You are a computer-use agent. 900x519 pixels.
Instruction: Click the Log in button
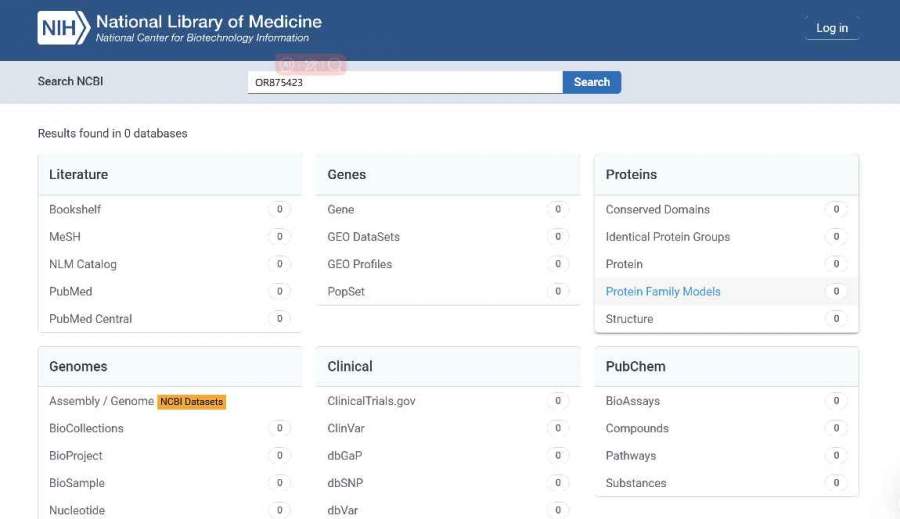[x=831, y=28]
